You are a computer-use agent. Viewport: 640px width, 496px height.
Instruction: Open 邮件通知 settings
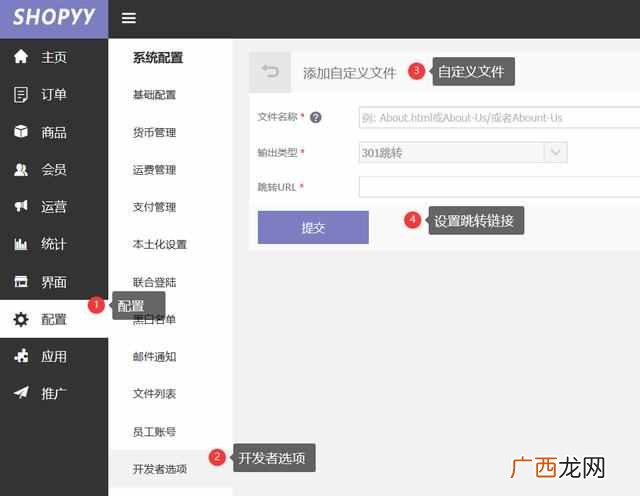coord(154,357)
